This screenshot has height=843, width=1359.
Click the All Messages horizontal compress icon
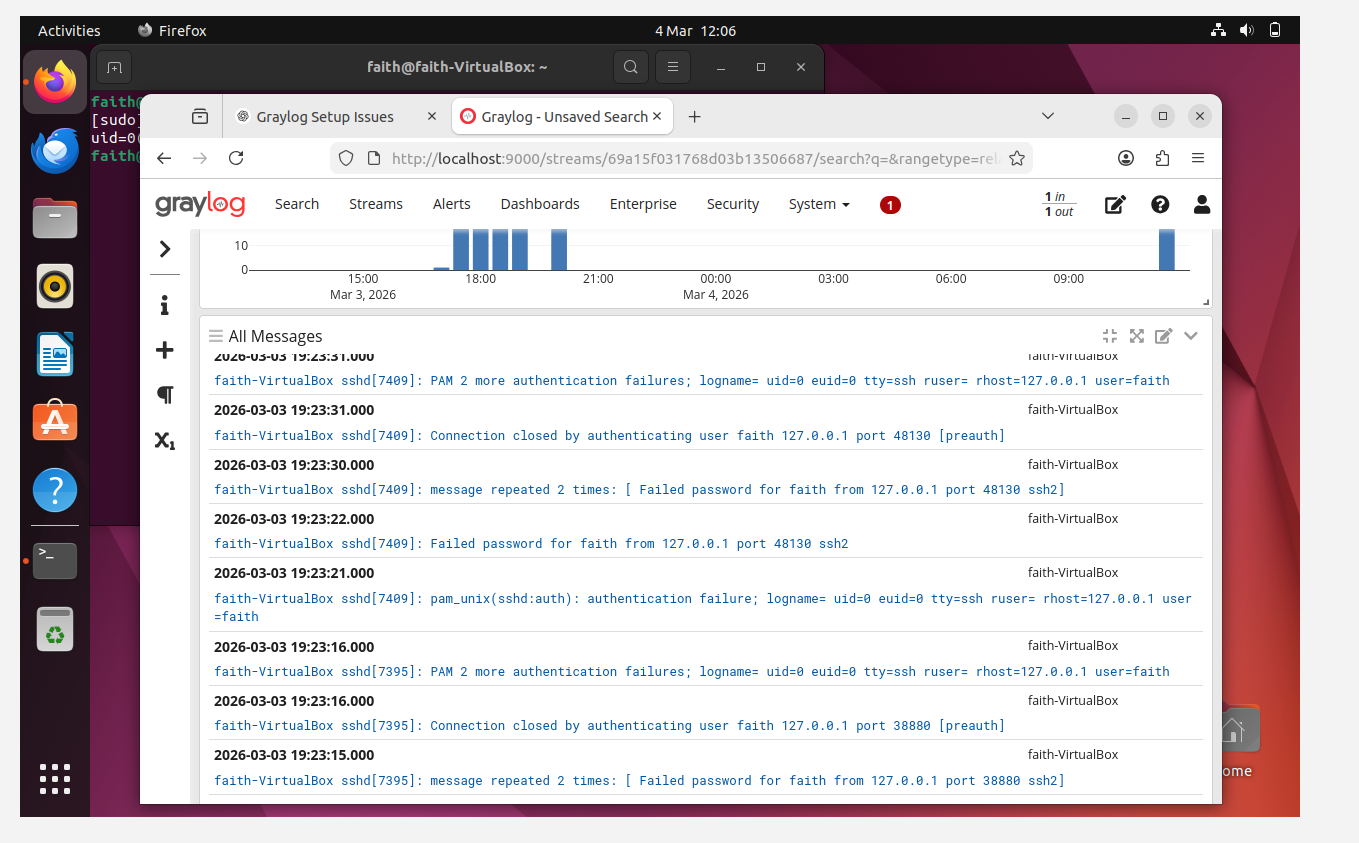(1109, 336)
